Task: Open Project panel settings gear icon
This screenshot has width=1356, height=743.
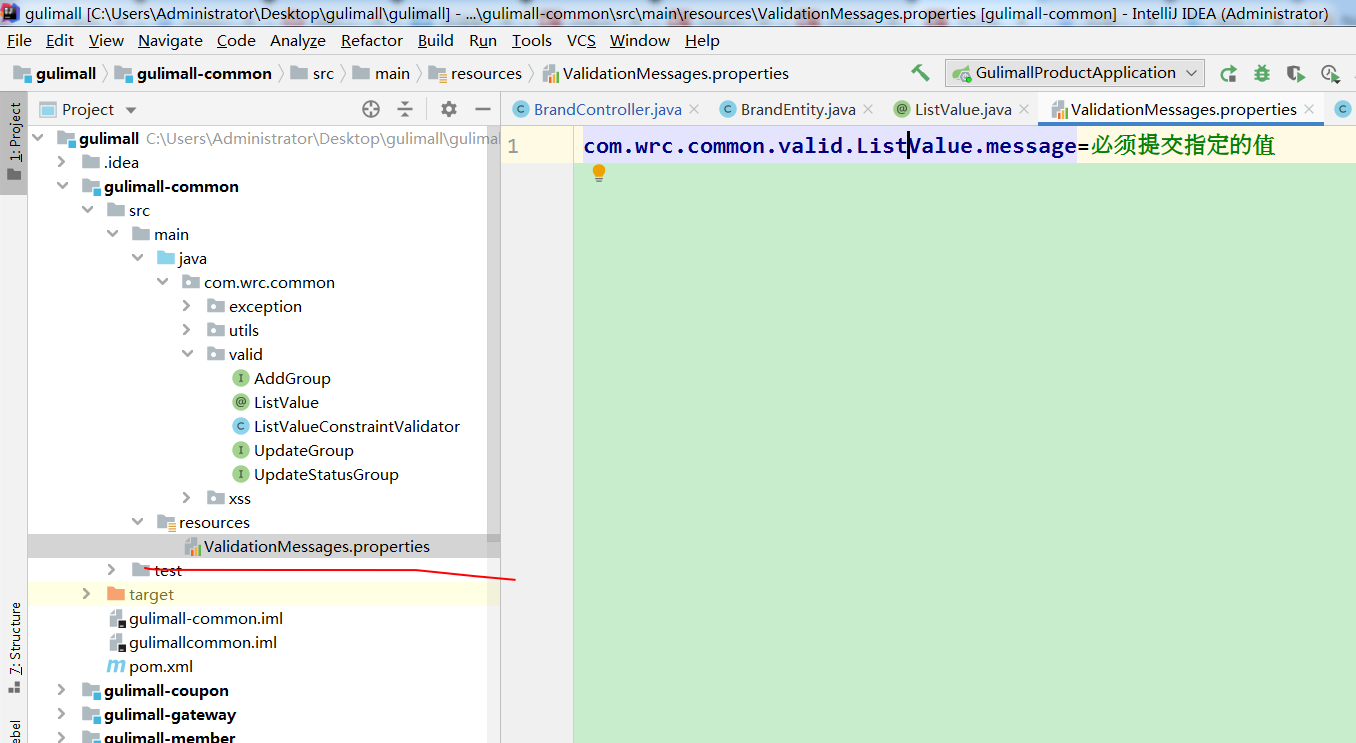Action: point(447,108)
